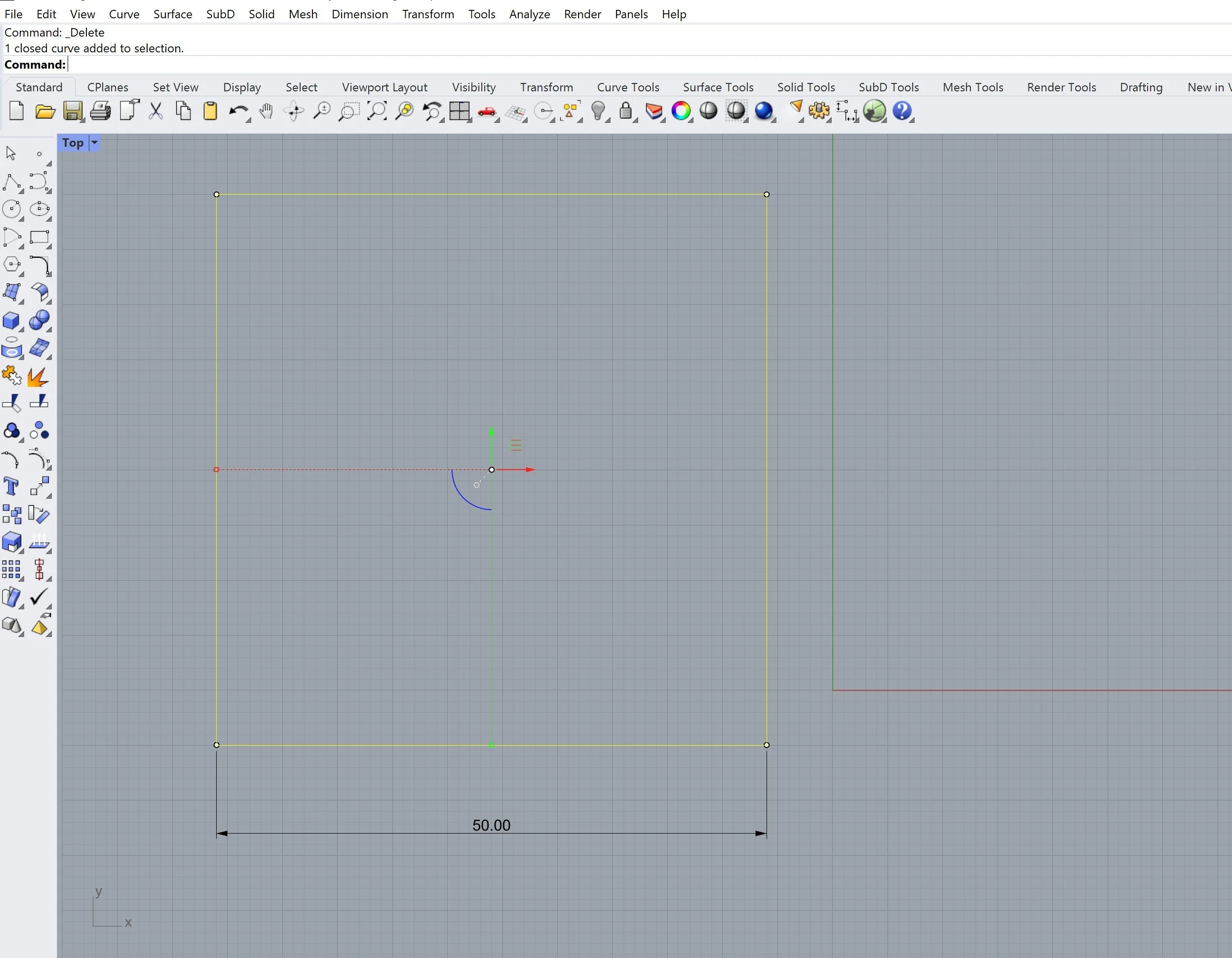Click the Zoom Extents icon
1232x958 pixels.
tap(376, 111)
